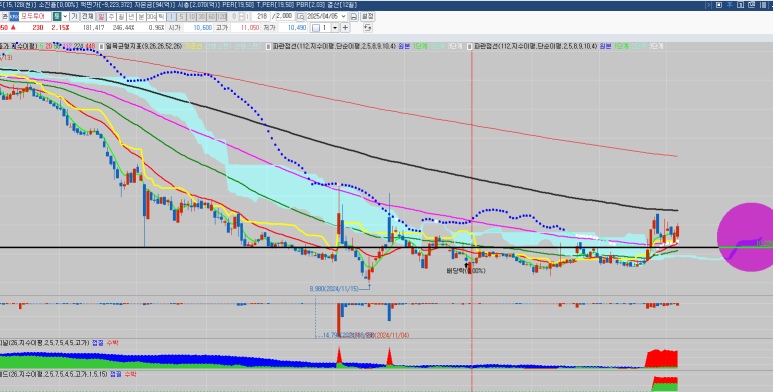Click the 전체 button
773x392 pixels.
[88, 17]
